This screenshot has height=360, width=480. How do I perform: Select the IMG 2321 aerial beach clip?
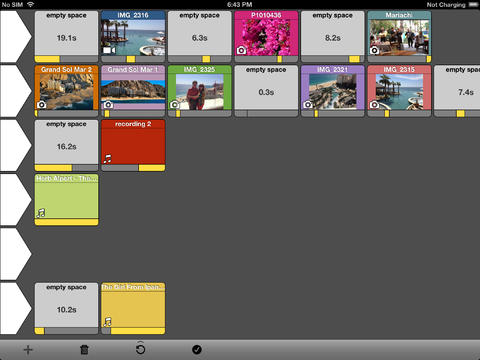[x=333, y=88]
